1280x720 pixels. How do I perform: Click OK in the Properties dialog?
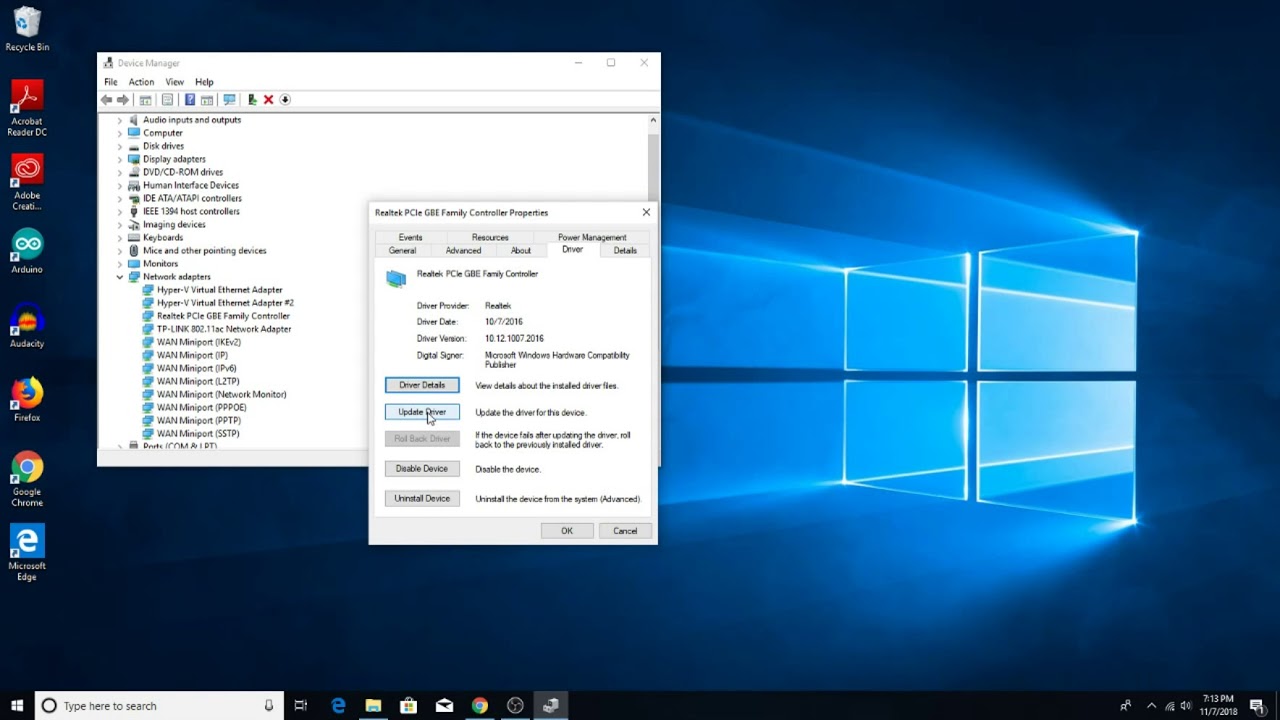(x=567, y=531)
